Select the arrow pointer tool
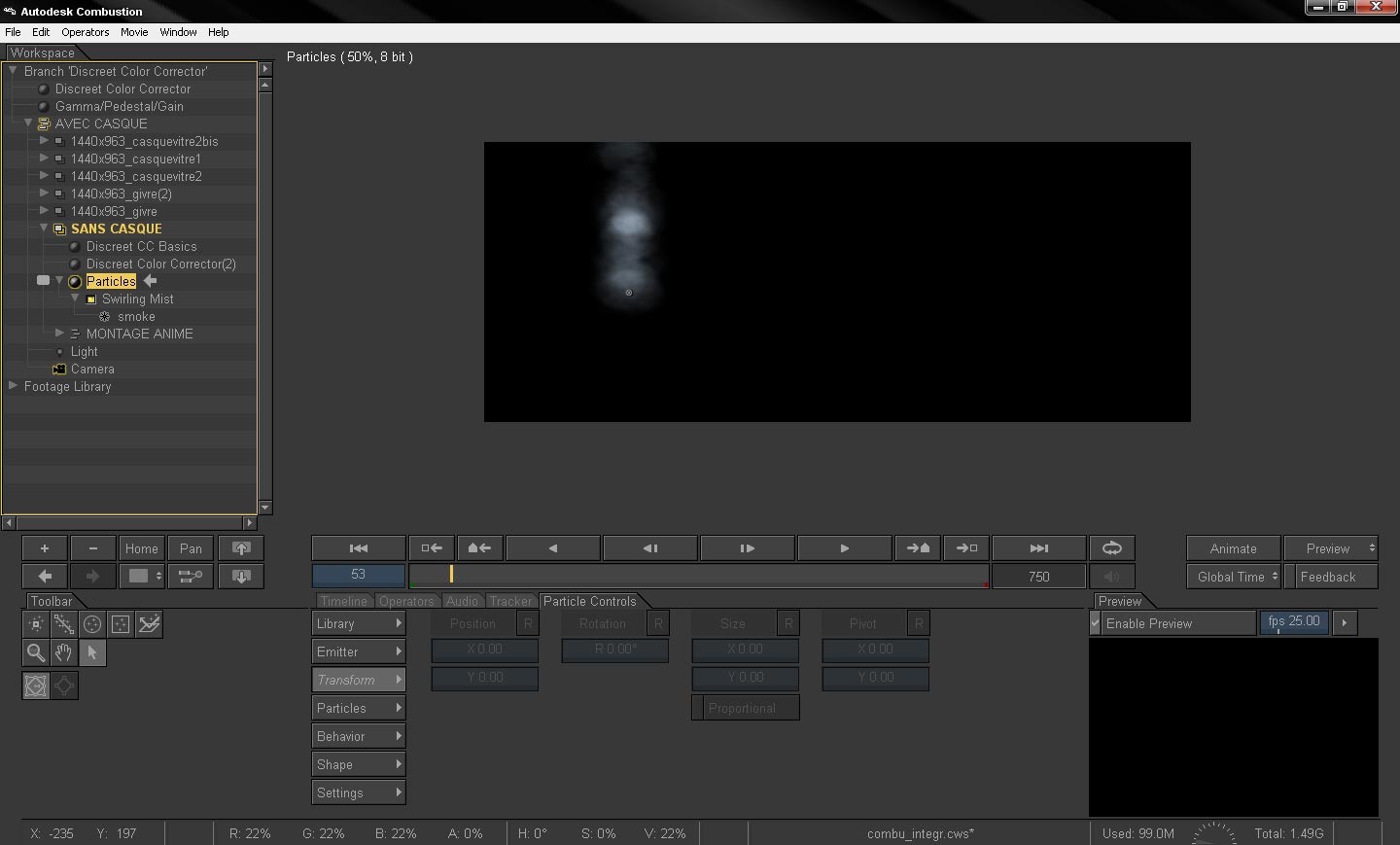The width and height of the screenshot is (1400, 845). pyautogui.click(x=92, y=652)
